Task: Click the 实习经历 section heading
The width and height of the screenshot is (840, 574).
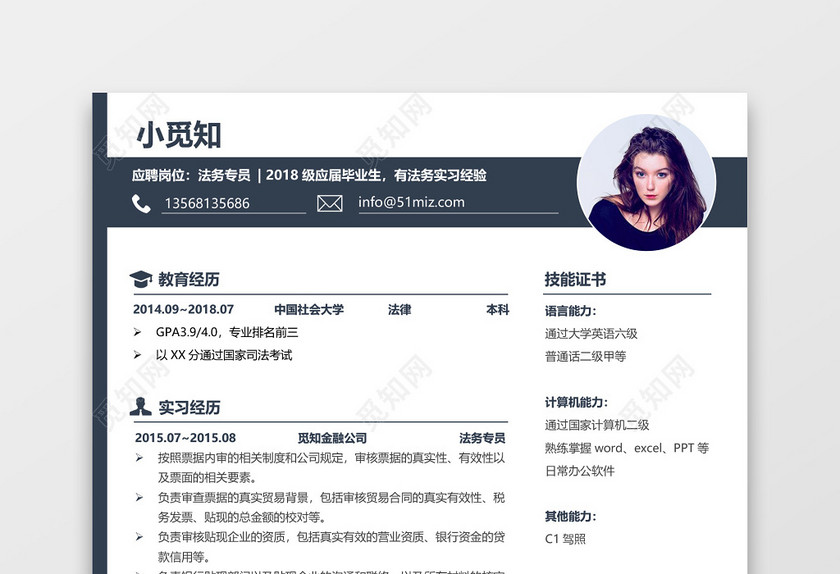Action: point(189,407)
